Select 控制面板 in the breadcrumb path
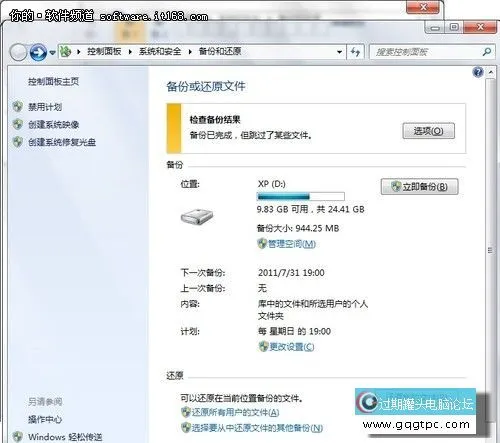This screenshot has width=500, height=443. [104, 51]
